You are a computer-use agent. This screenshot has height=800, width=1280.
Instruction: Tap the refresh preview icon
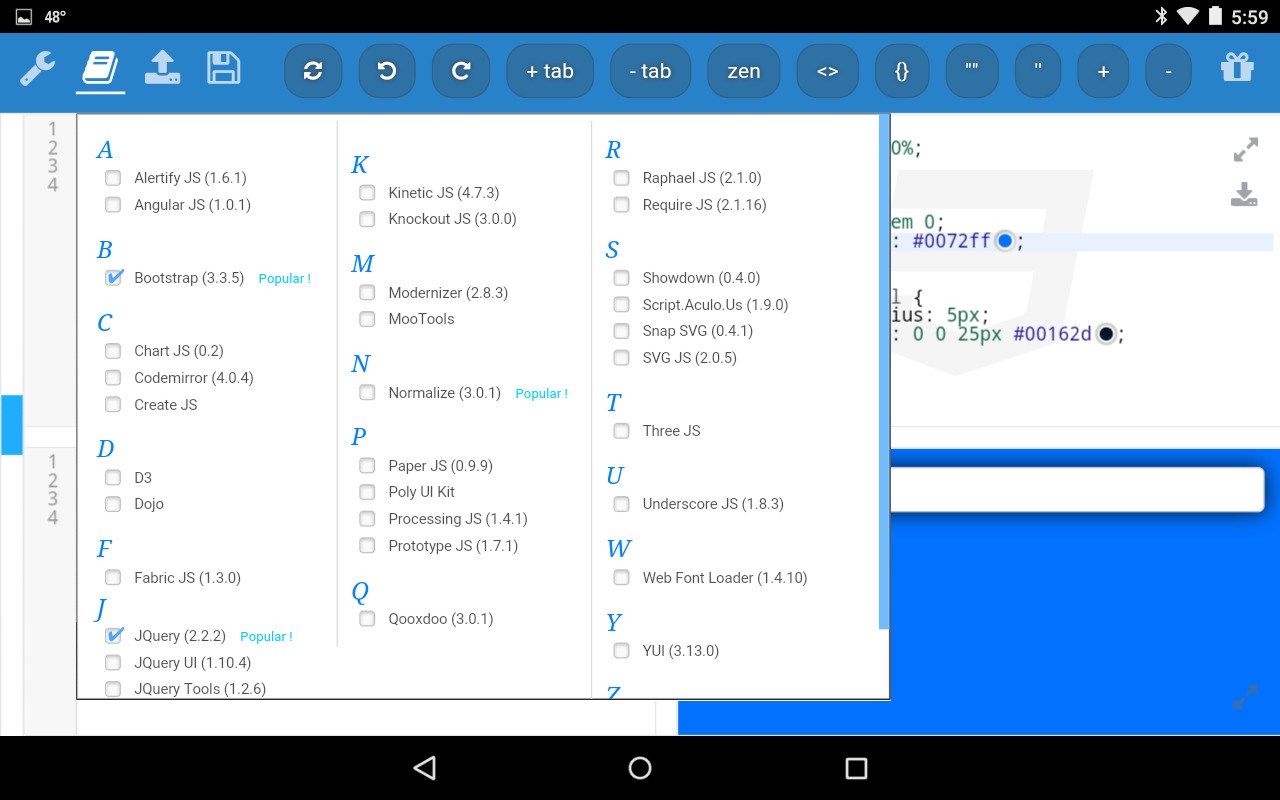pyautogui.click(x=313, y=71)
